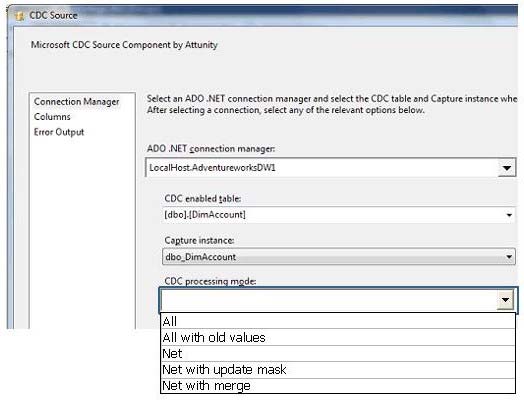Expand the CDC enabled table dropdown arrow
This screenshot has height=400, width=524.
(x=509, y=215)
